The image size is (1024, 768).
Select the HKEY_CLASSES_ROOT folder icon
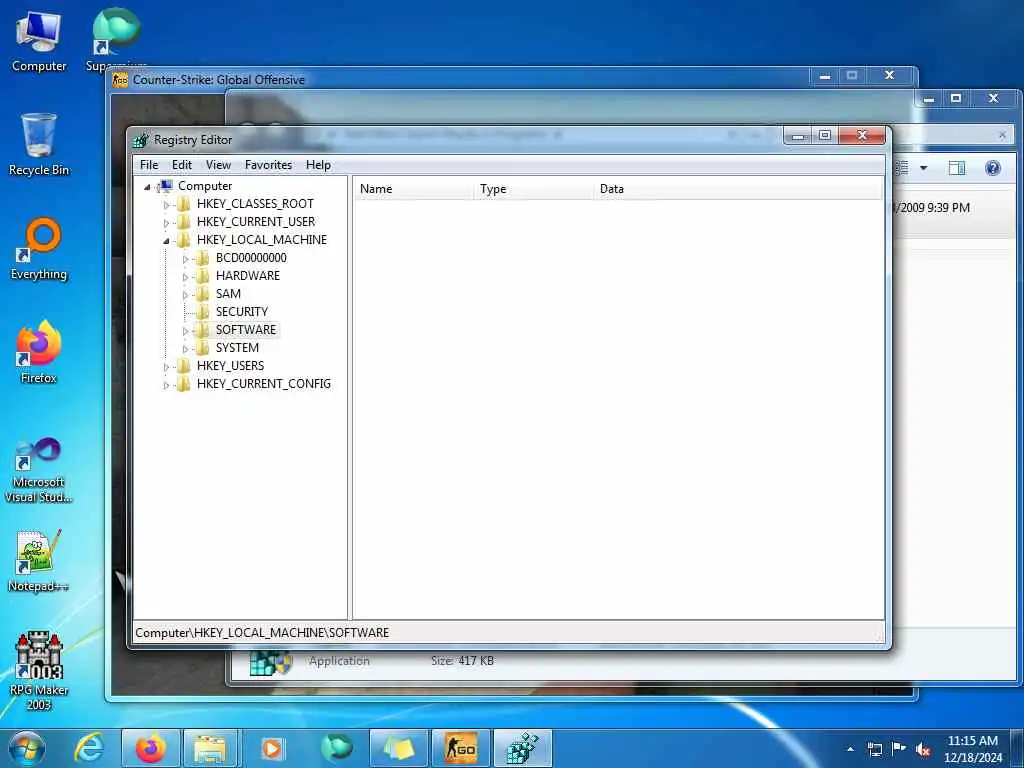coord(184,204)
